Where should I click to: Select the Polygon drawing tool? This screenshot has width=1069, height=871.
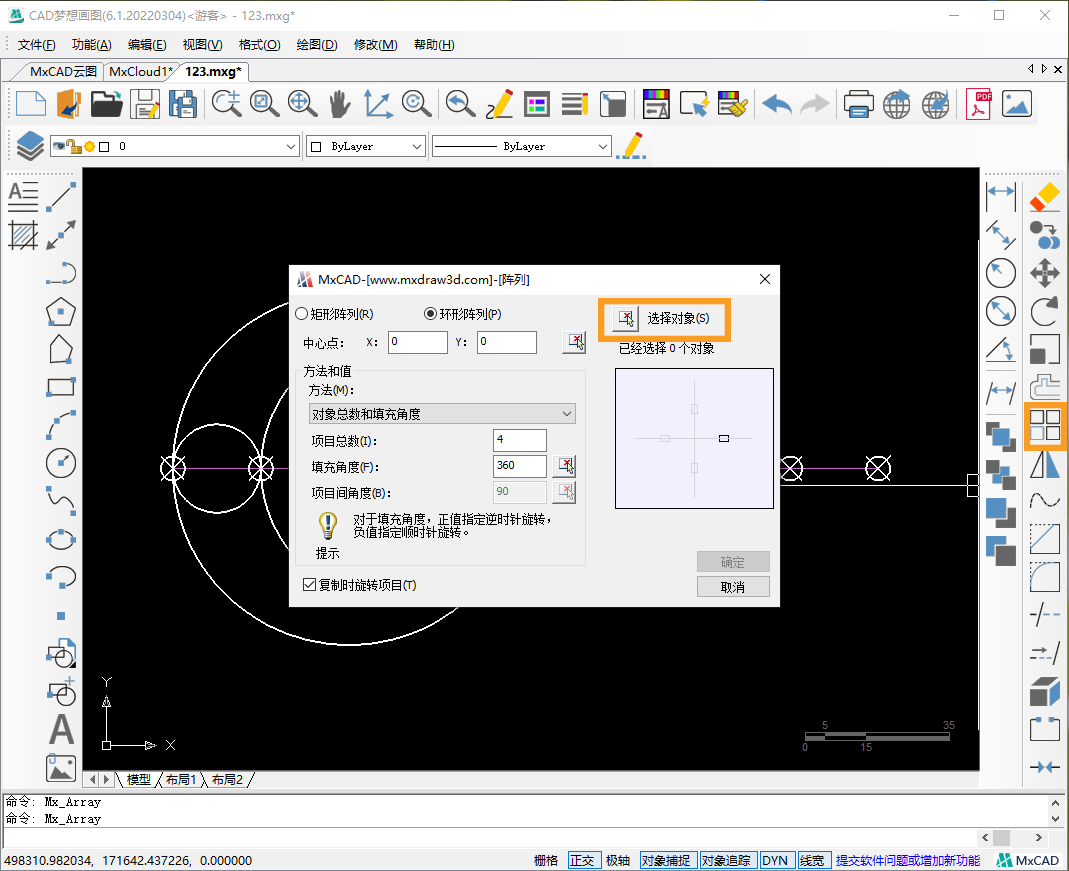(61, 312)
